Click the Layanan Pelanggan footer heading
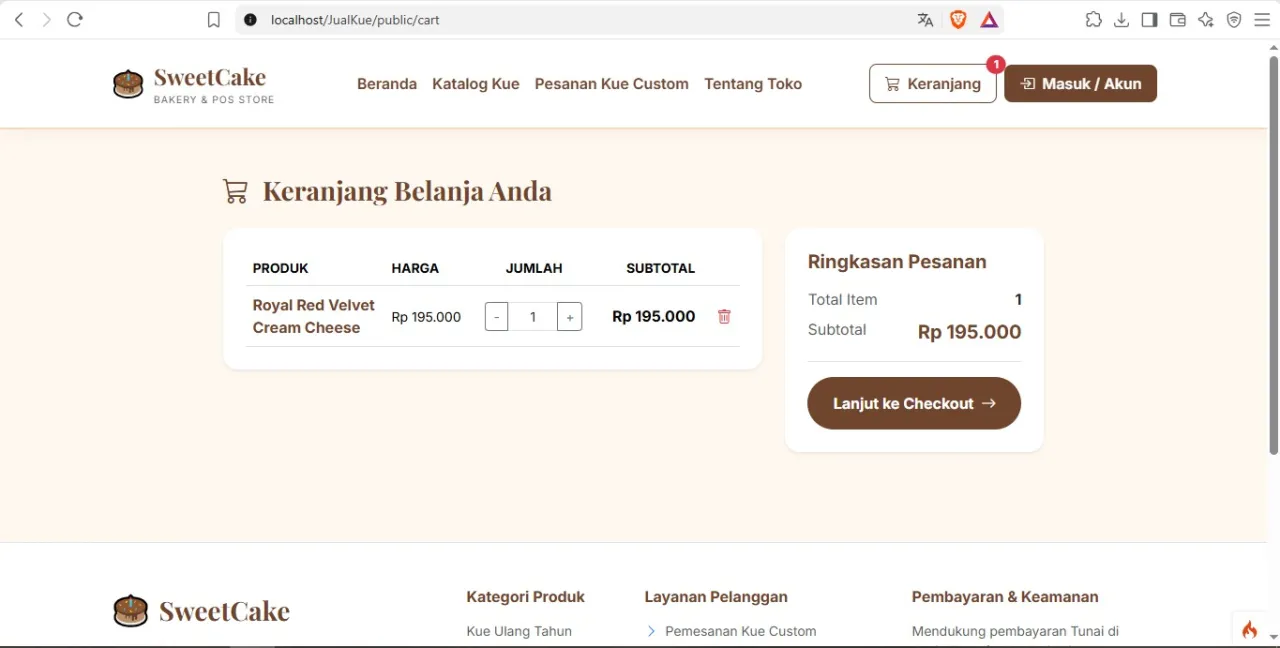 [x=716, y=597]
